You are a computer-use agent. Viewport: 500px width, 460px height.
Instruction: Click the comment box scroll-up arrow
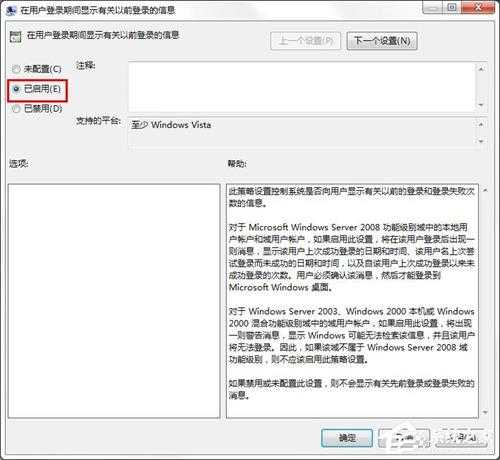tap(481, 69)
